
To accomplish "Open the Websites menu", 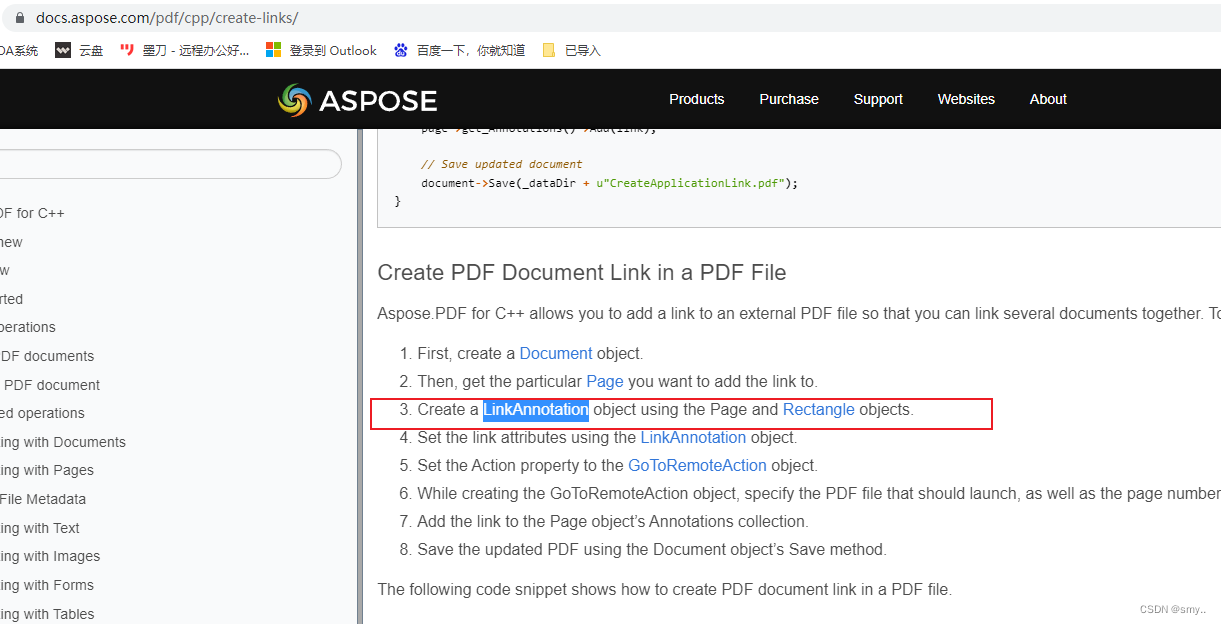I will 966,99.
